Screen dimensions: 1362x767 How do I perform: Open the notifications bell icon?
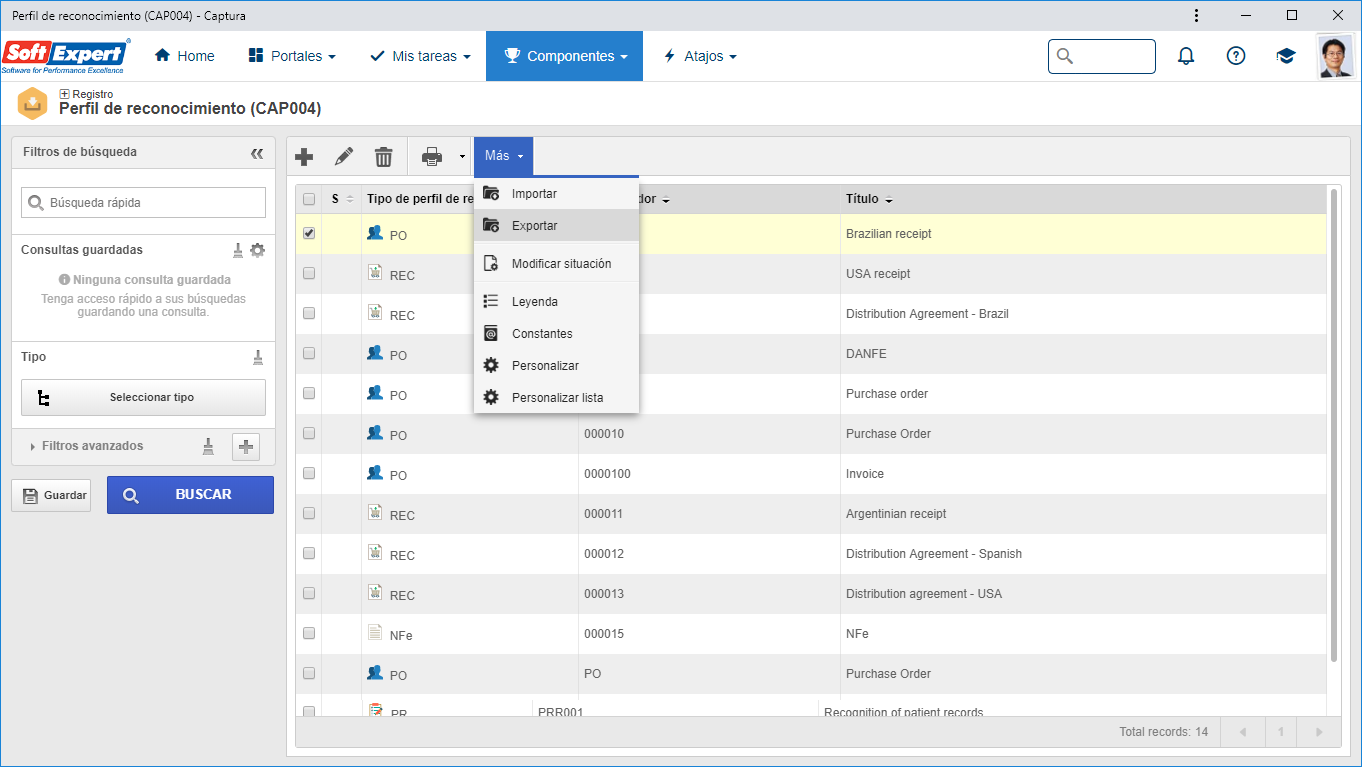[x=1186, y=56]
